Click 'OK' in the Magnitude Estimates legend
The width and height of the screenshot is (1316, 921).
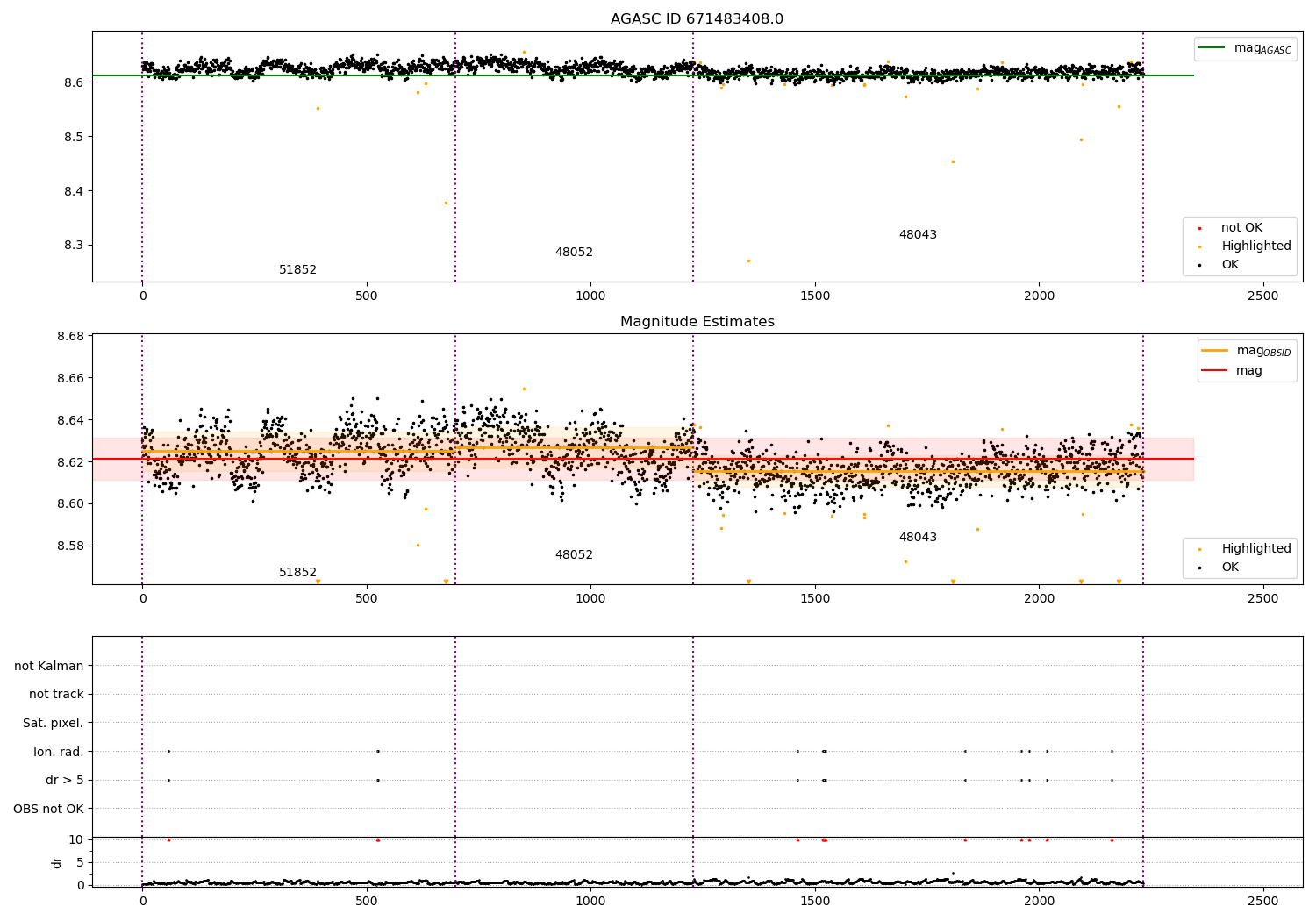click(1230, 568)
